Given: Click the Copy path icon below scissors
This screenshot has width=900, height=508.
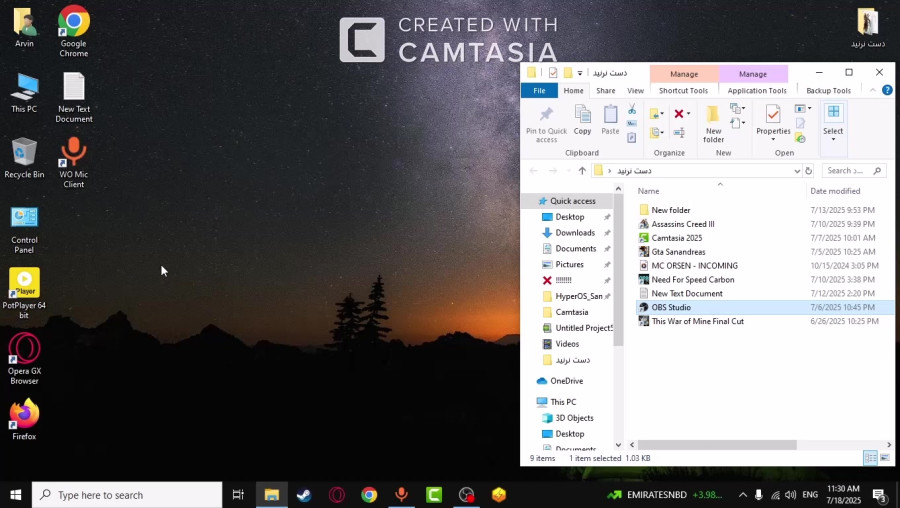Looking at the screenshot, I should click(x=631, y=123).
